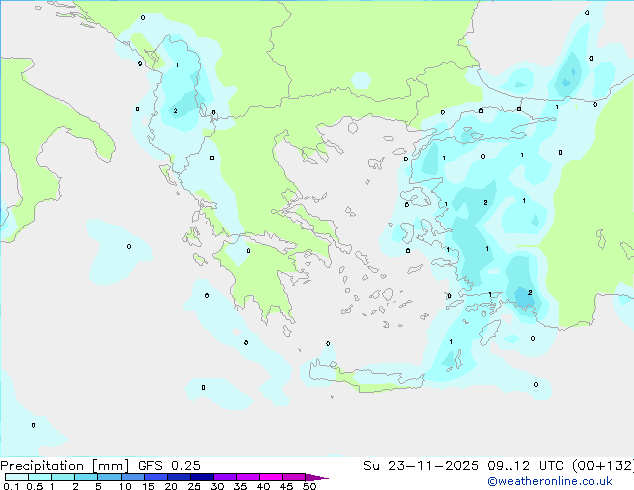The height and width of the screenshot is (490, 634).
Task: Click the '0.5' legend scale label
Action: pos(34,486)
